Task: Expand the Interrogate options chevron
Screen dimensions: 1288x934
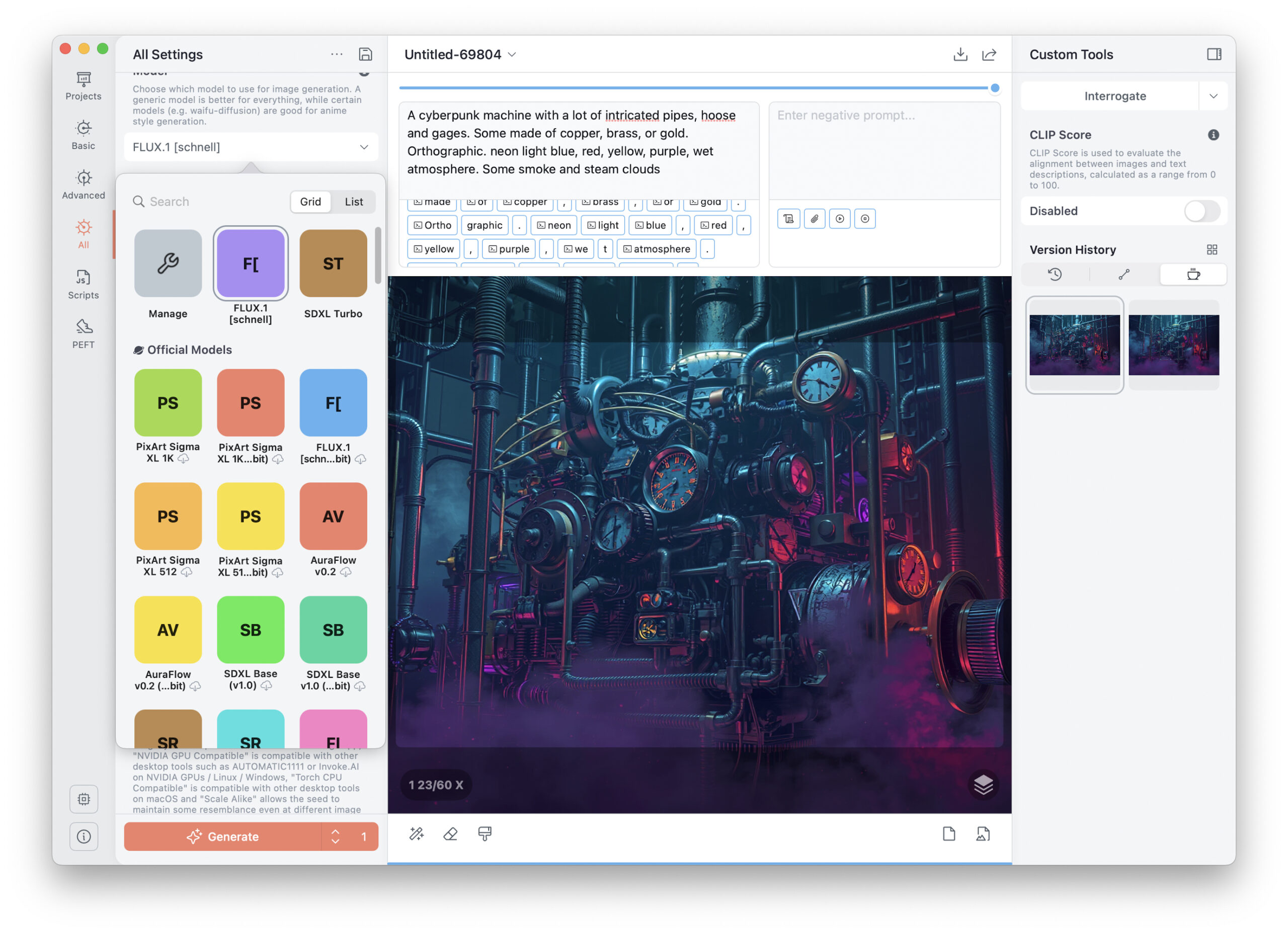Action: (1213, 96)
